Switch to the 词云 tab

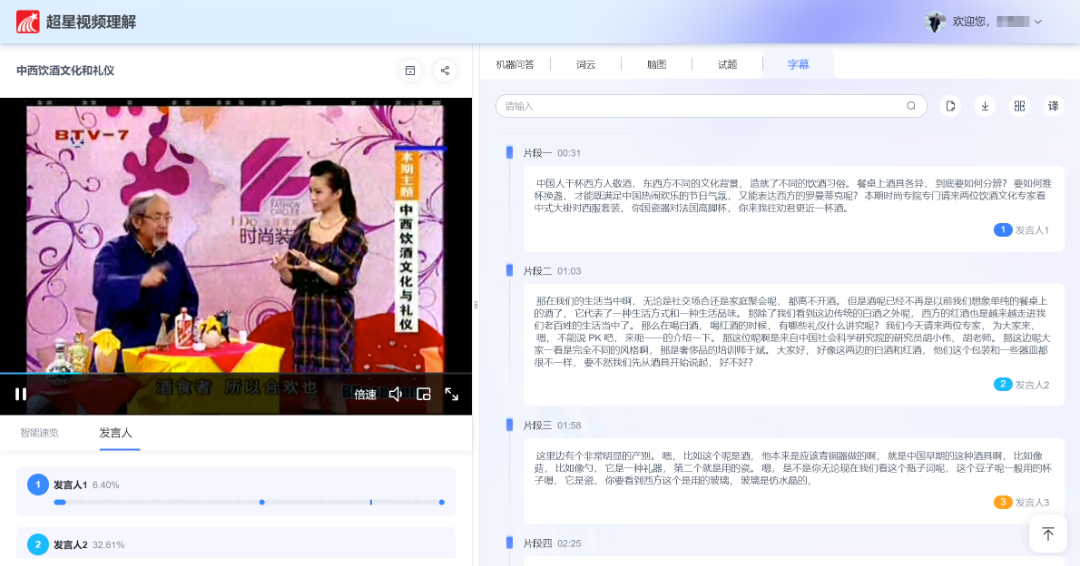tap(585, 65)
